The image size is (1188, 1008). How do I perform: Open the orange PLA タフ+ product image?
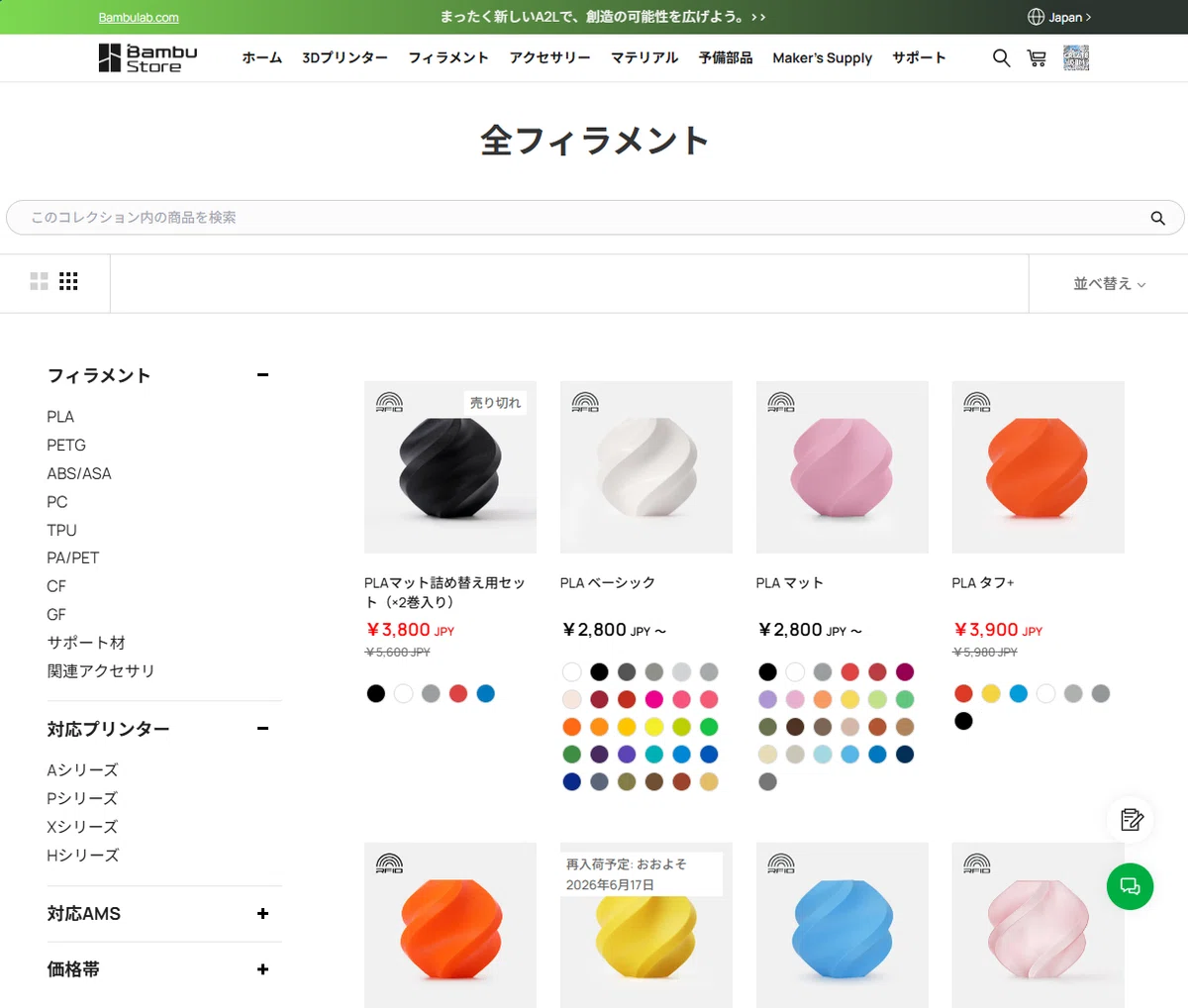1039,467
